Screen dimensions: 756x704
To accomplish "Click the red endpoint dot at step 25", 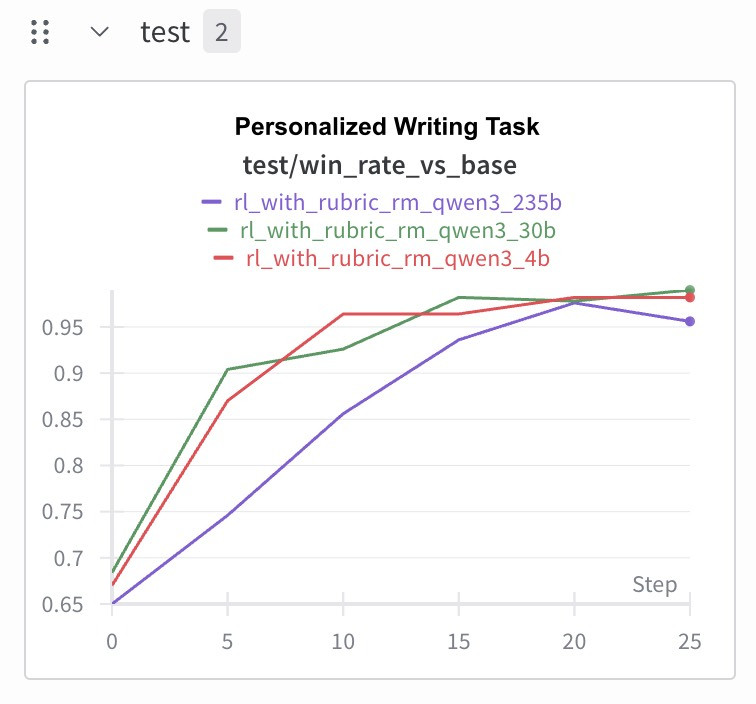I will coord(690,298).
